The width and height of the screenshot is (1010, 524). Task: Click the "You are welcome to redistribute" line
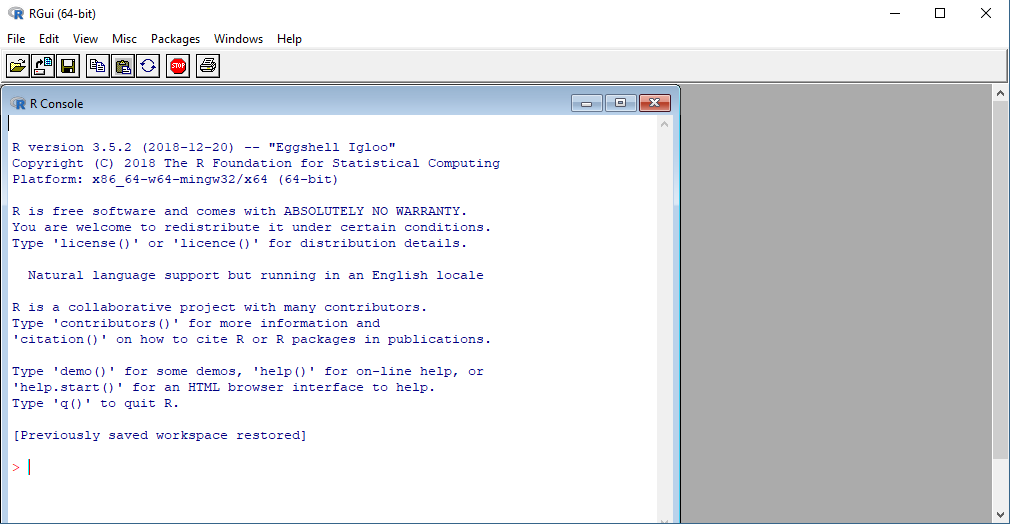pos(251,228)
